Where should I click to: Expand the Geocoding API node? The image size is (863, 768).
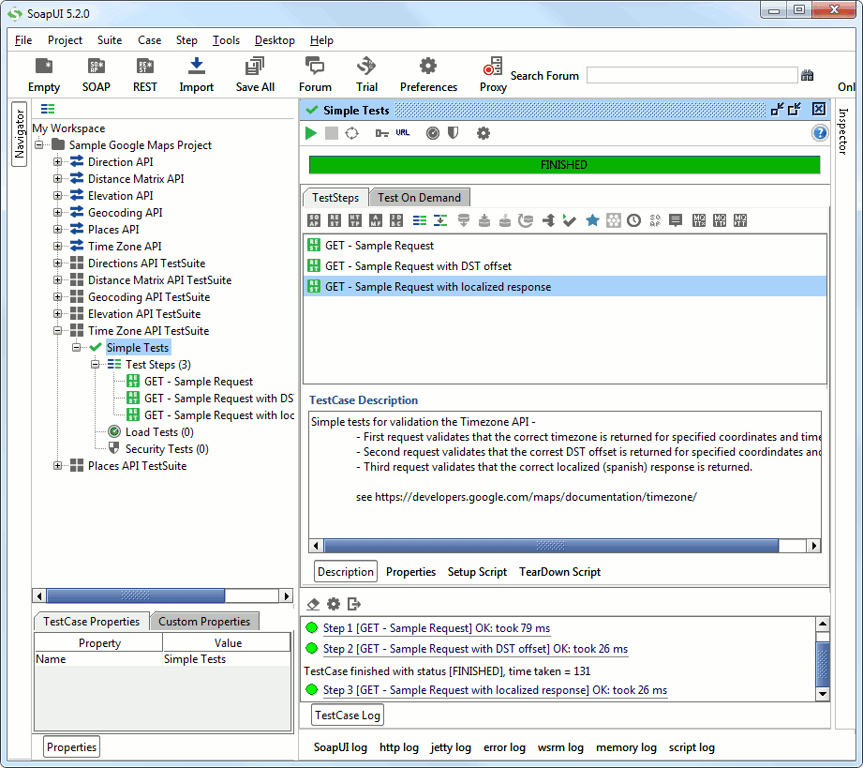point(57,213)
